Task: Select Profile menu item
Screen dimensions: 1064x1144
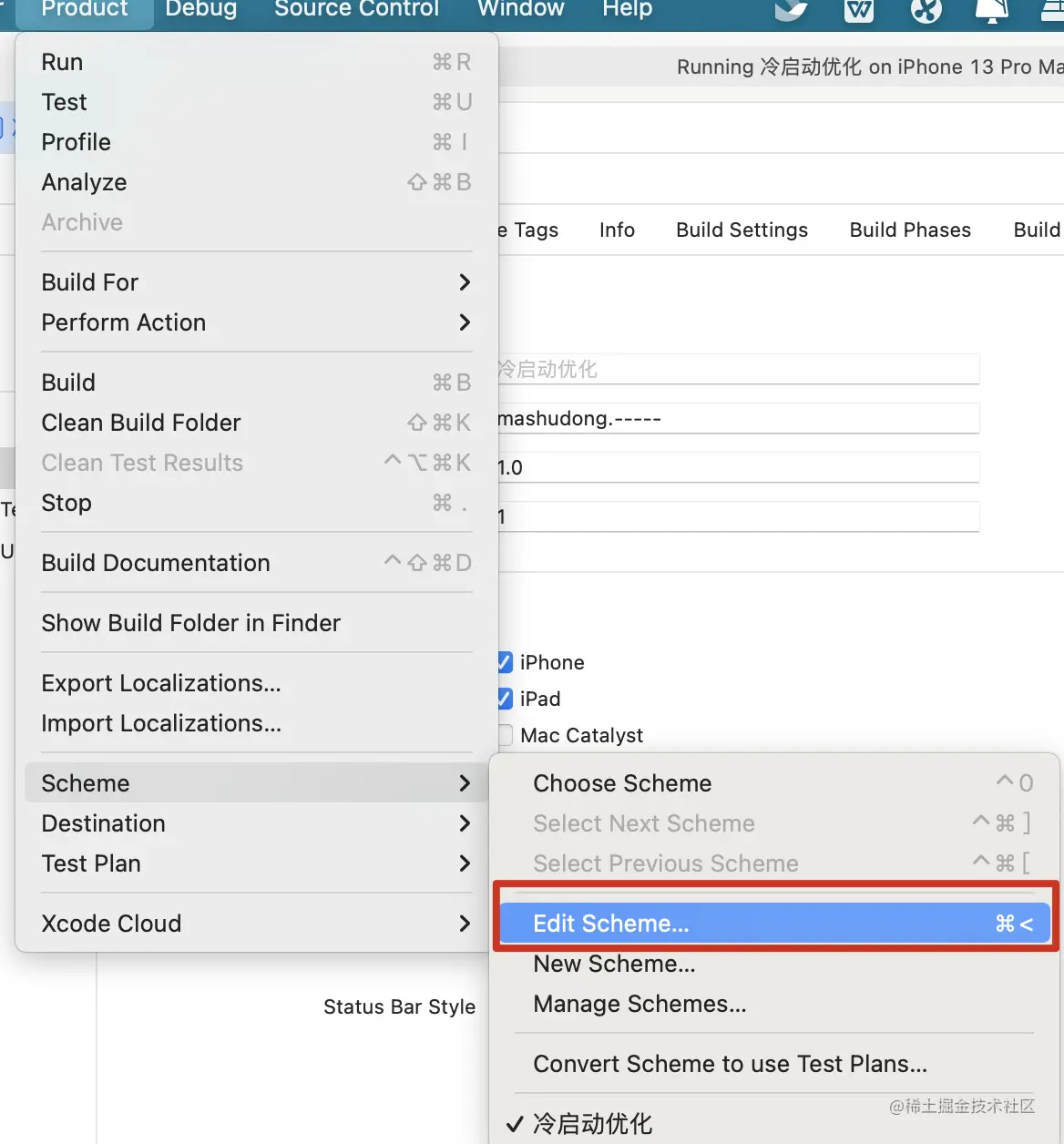Action: (257, 142)
